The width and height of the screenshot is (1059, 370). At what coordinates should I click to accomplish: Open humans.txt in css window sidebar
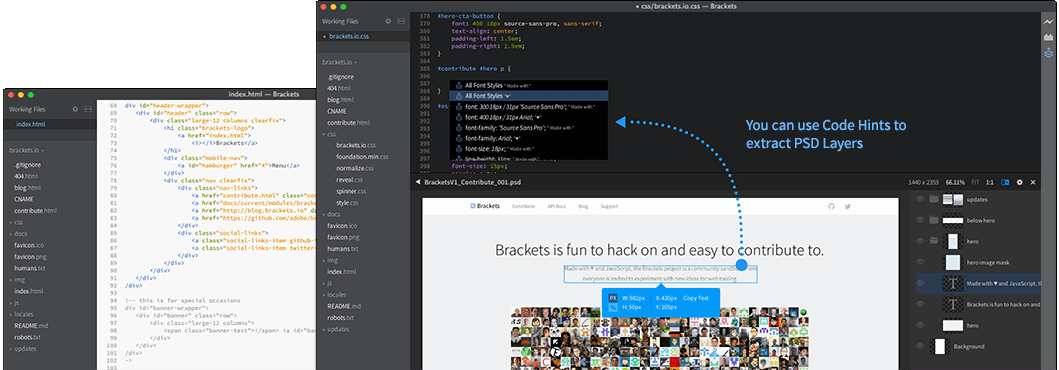(x=341, y=248)
